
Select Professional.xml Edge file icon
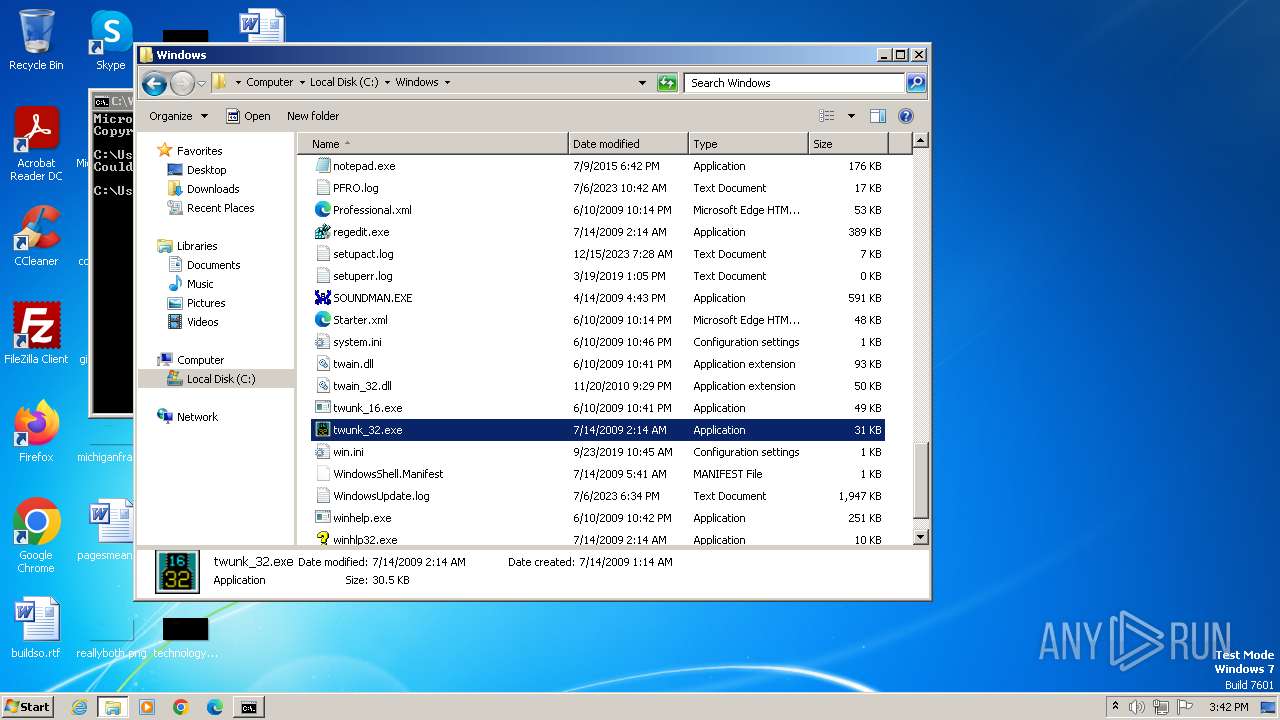click(x=323, y=210)
